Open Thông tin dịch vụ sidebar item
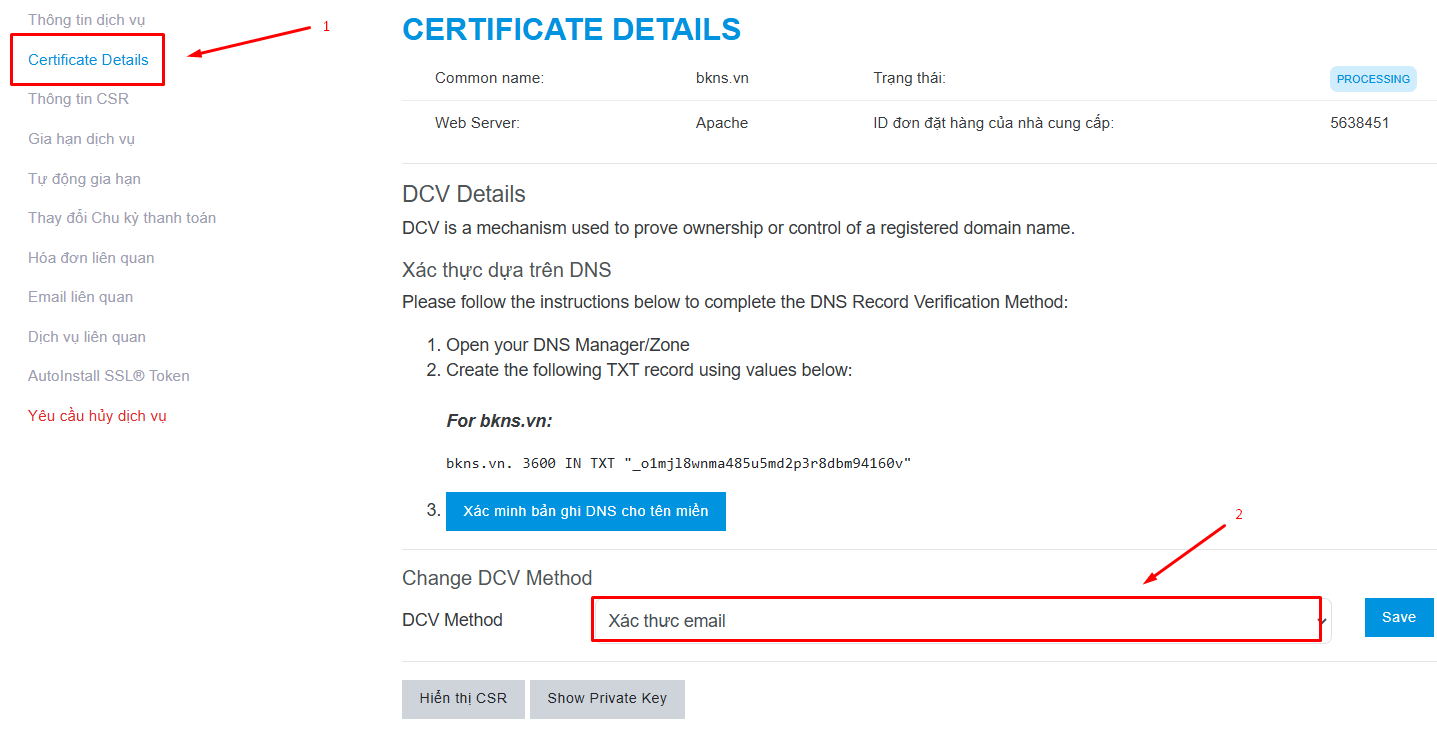This screenshot has height=748, width=1437. click(x=86, y=20)
